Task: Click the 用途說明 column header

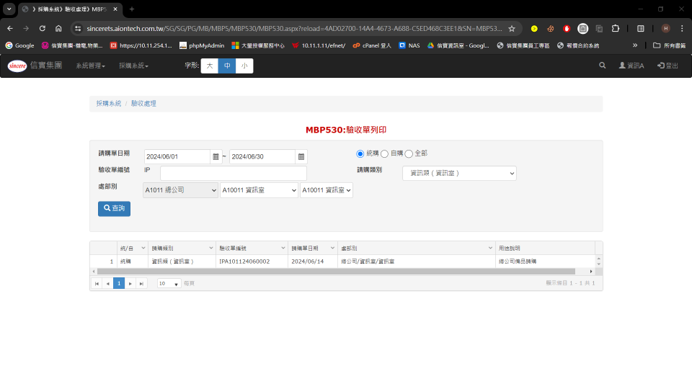Action: point(545,248)
